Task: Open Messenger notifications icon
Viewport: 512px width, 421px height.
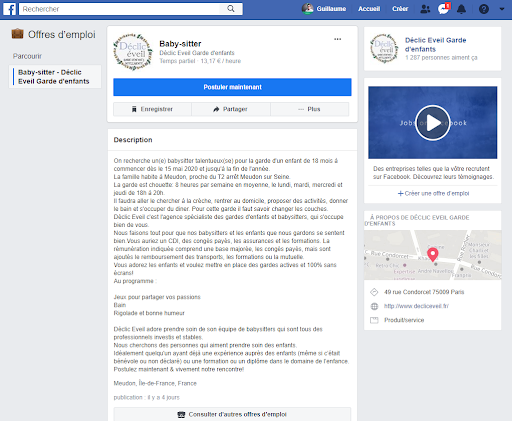Action: [443, 9]
